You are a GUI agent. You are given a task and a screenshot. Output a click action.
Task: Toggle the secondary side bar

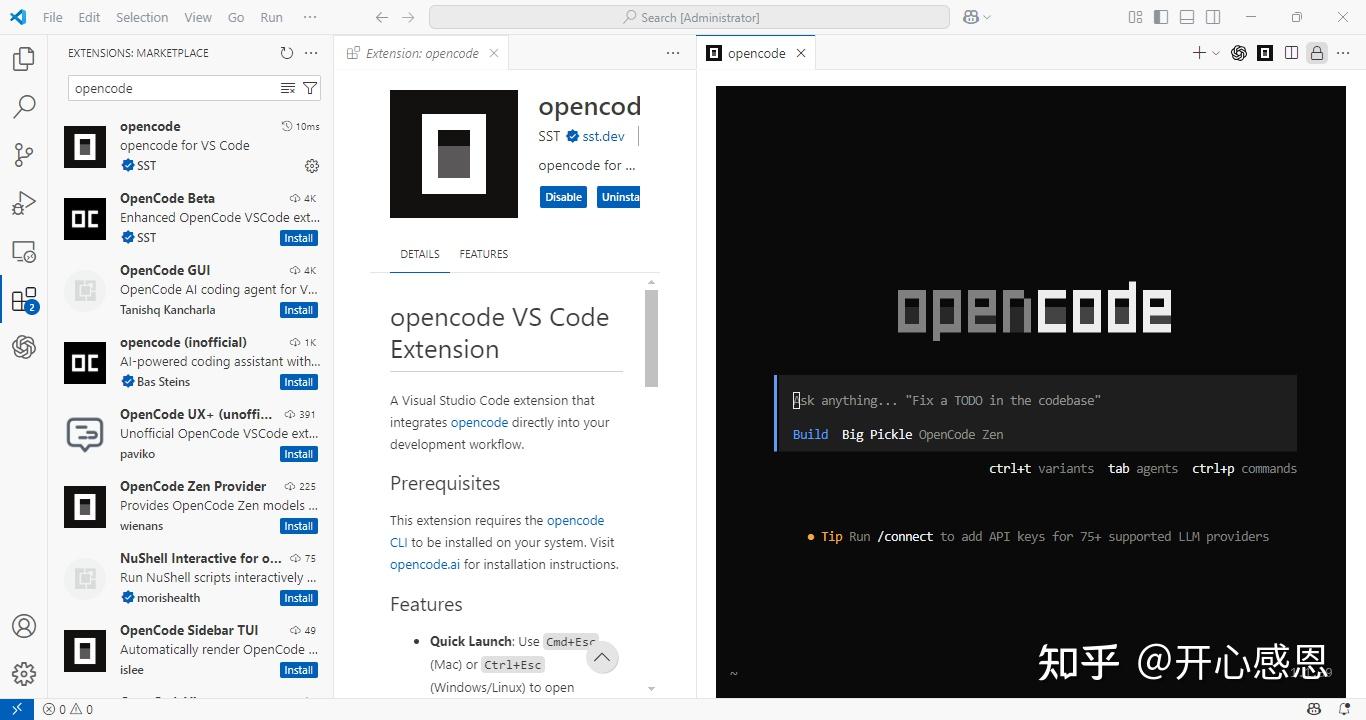(x=1211, y=17)
